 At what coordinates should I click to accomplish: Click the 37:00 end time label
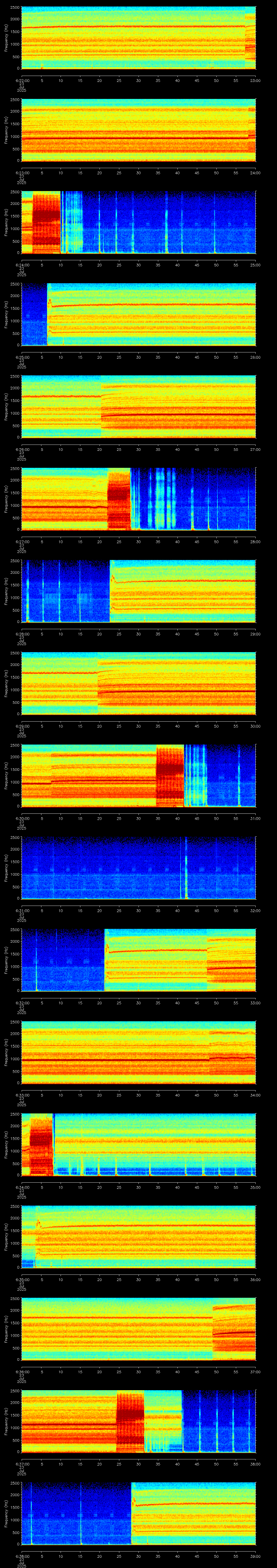pos(255,1372)
